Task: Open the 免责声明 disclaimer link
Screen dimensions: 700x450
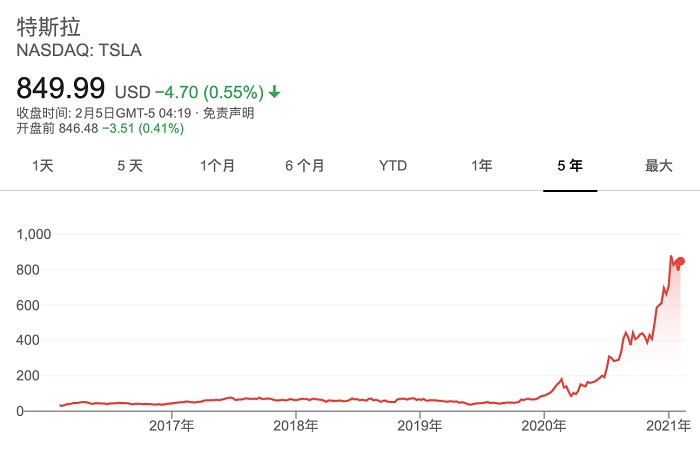Action: click(x=229, y=113)
